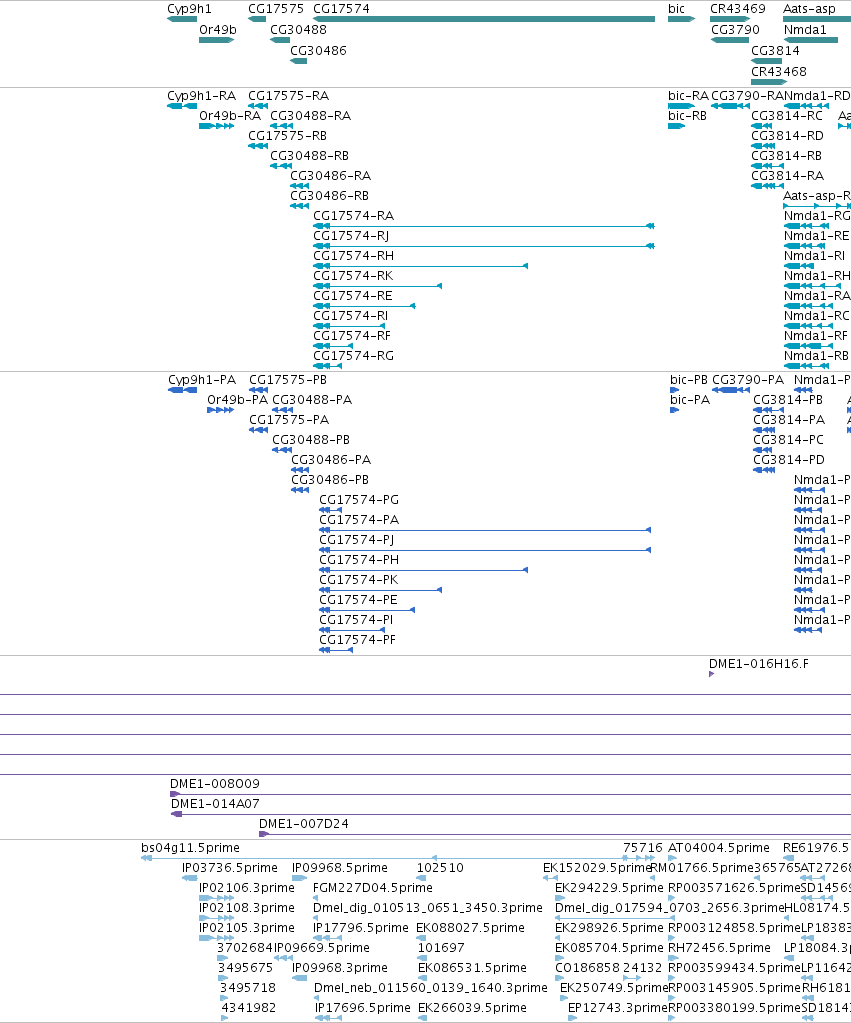Select the bic gene label

pos(677,9)
